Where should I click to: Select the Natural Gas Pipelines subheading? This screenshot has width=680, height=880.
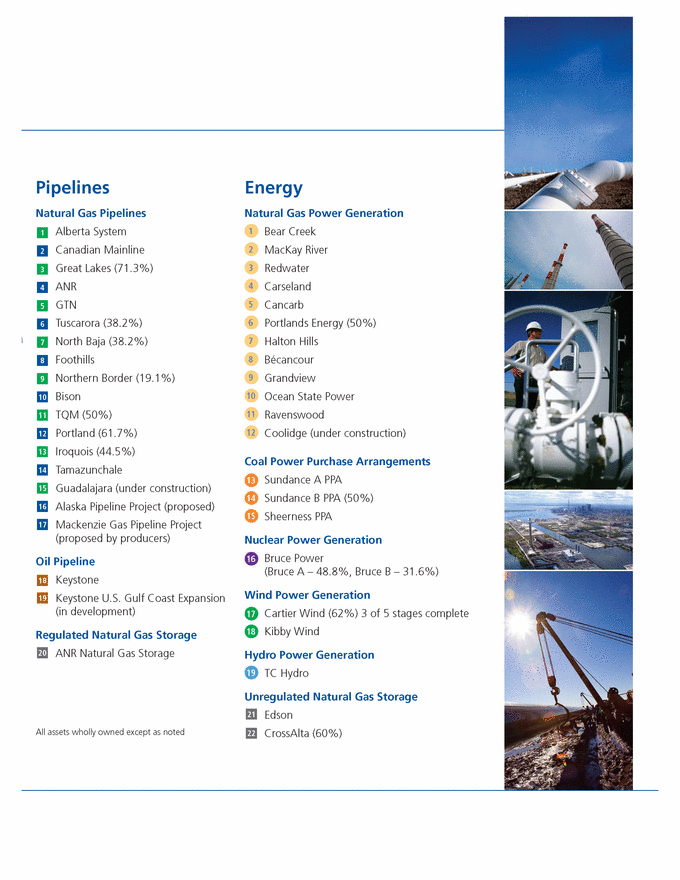point(91,213)
